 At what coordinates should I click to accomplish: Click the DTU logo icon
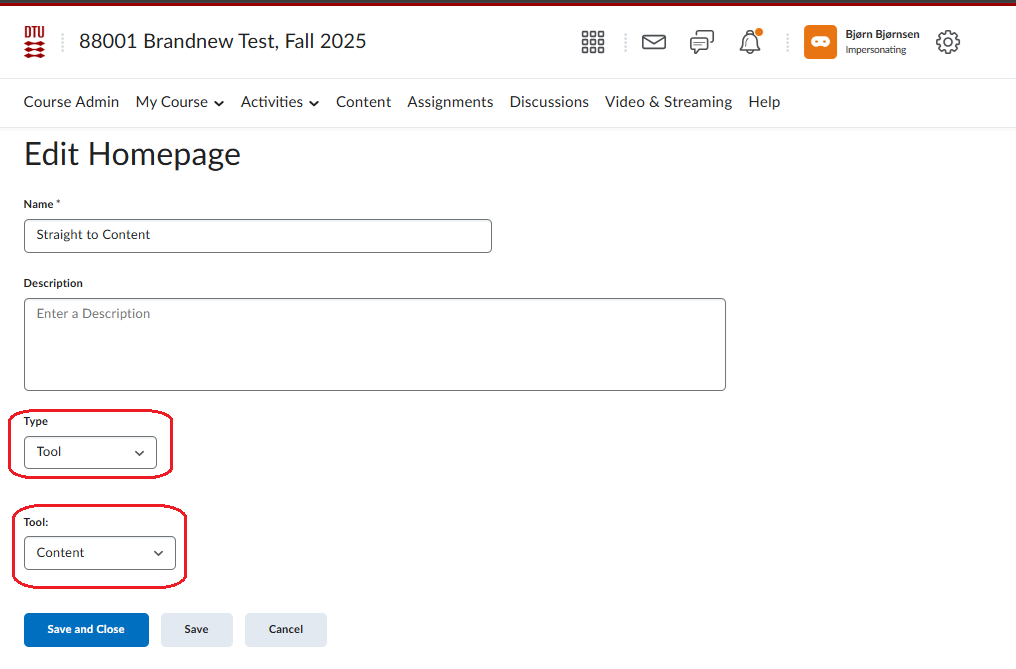coord(34,42)
